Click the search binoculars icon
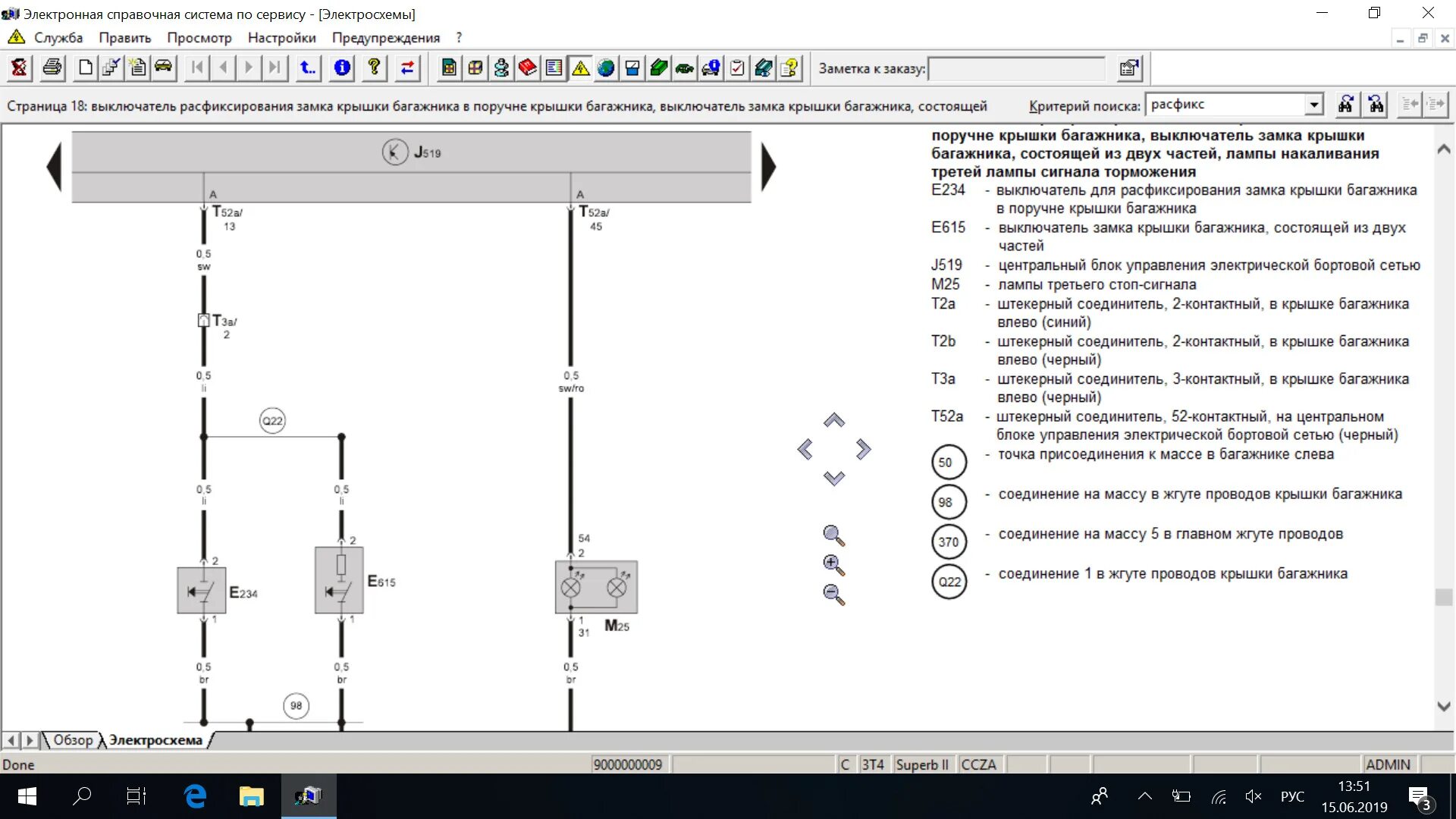 pos(1346,105)
